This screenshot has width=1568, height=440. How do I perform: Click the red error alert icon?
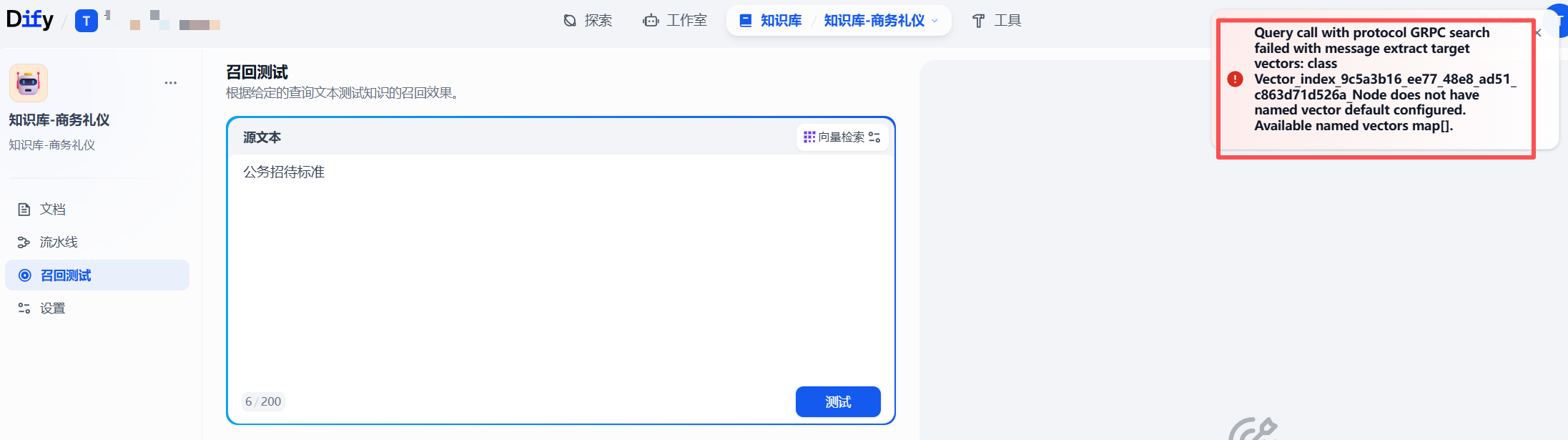point(1235,79)
